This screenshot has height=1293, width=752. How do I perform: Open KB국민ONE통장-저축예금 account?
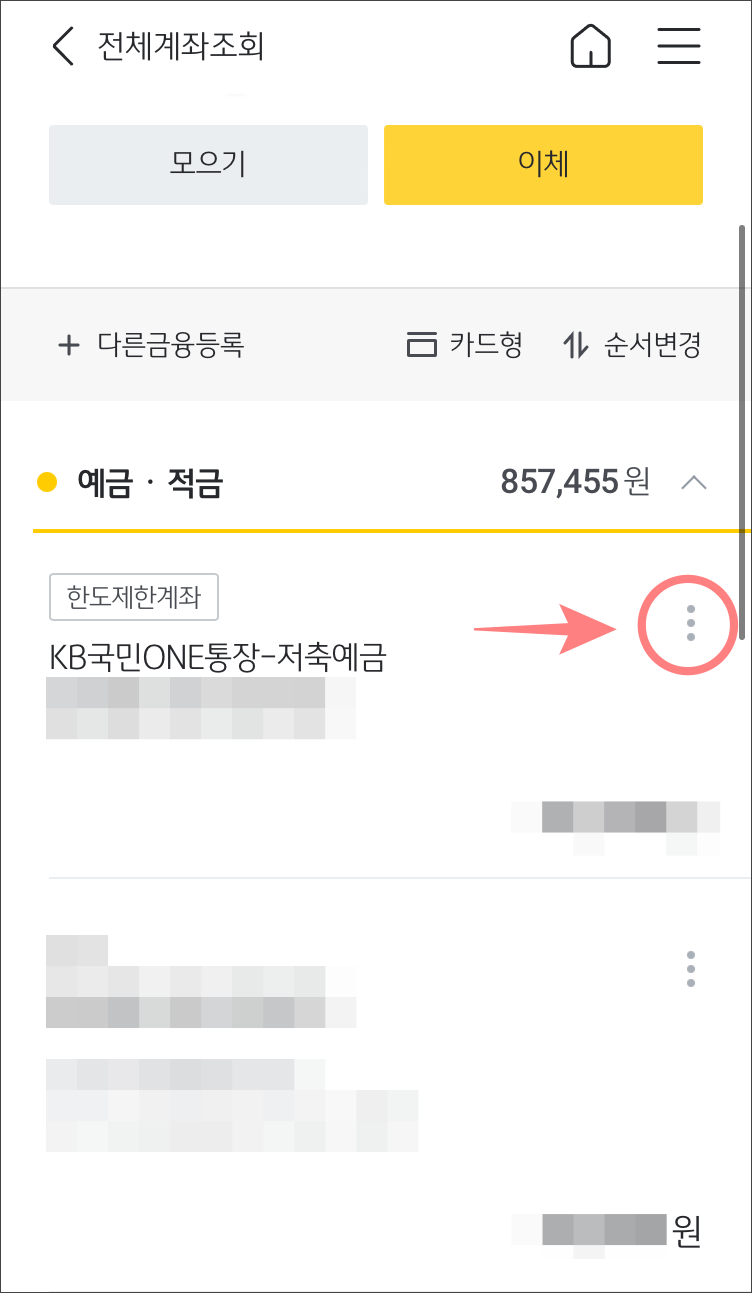(x=218, y=657)
